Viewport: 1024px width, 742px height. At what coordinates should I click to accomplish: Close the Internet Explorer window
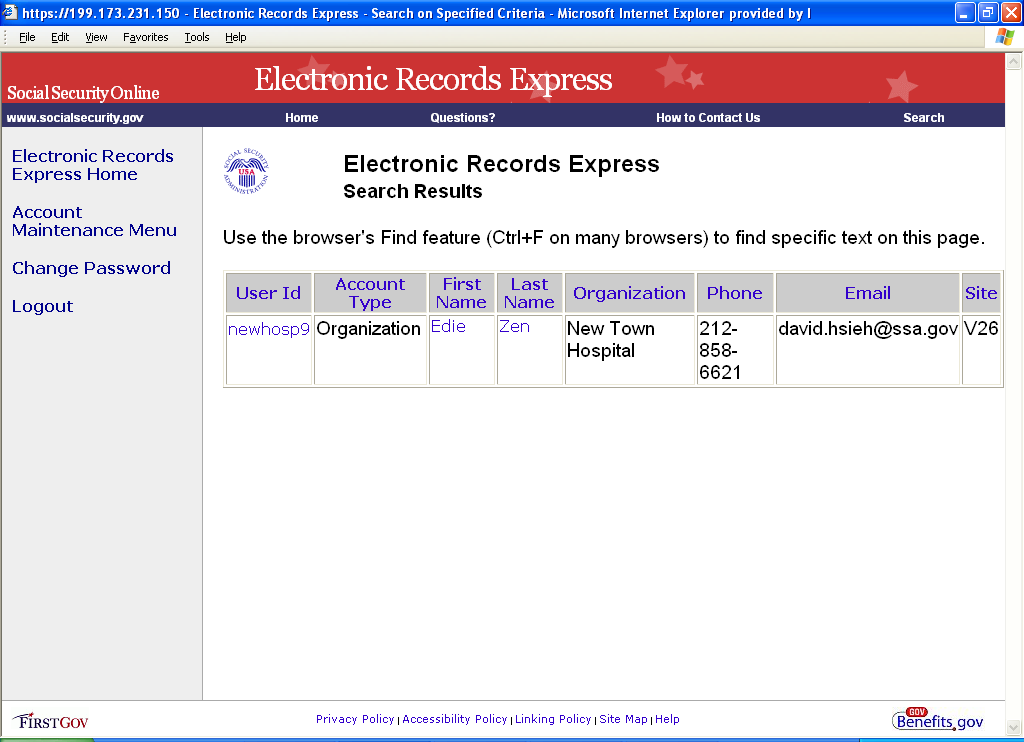(1011, 12)
